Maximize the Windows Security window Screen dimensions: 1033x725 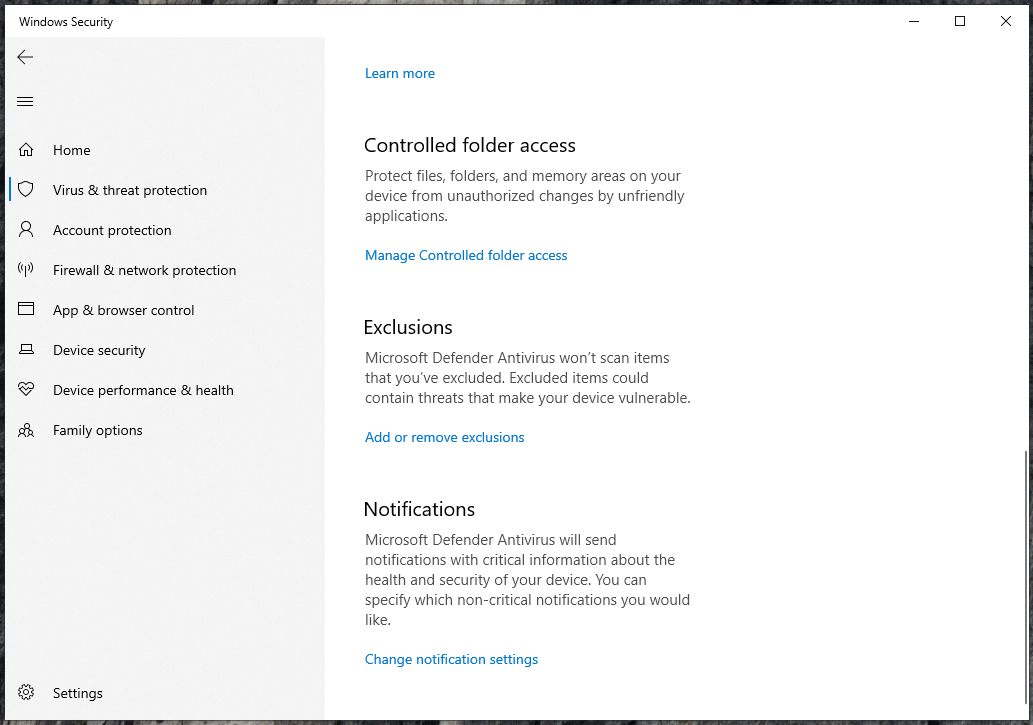coord(960,21)
